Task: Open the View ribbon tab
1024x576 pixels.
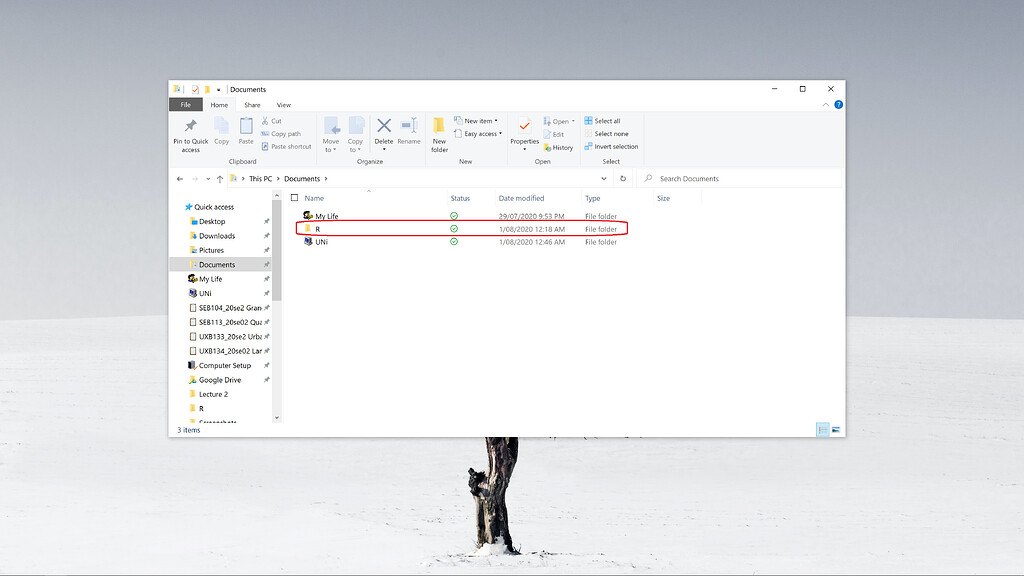Action: tap(283, 105)
